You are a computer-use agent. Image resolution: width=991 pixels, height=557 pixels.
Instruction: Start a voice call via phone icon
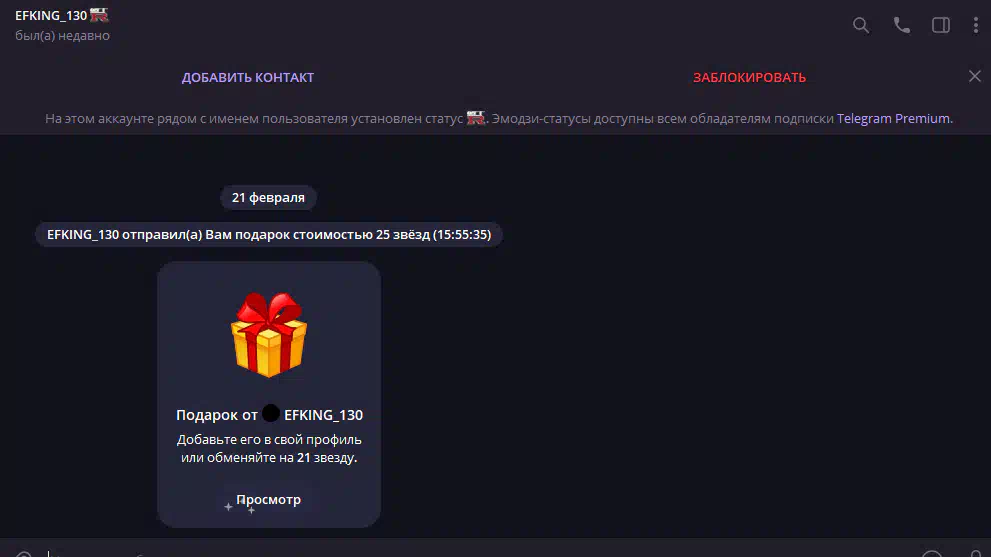(901, 25)
